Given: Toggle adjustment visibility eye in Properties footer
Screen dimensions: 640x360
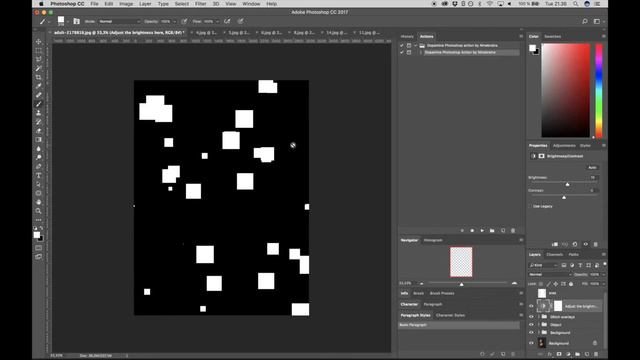Looking at the screenshot, I should (585, 244).
